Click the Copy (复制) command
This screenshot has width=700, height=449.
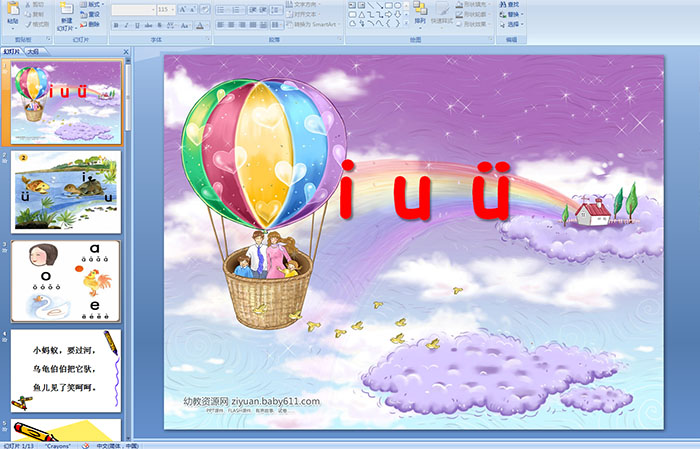pyautogui.click(x=35, y=15)
